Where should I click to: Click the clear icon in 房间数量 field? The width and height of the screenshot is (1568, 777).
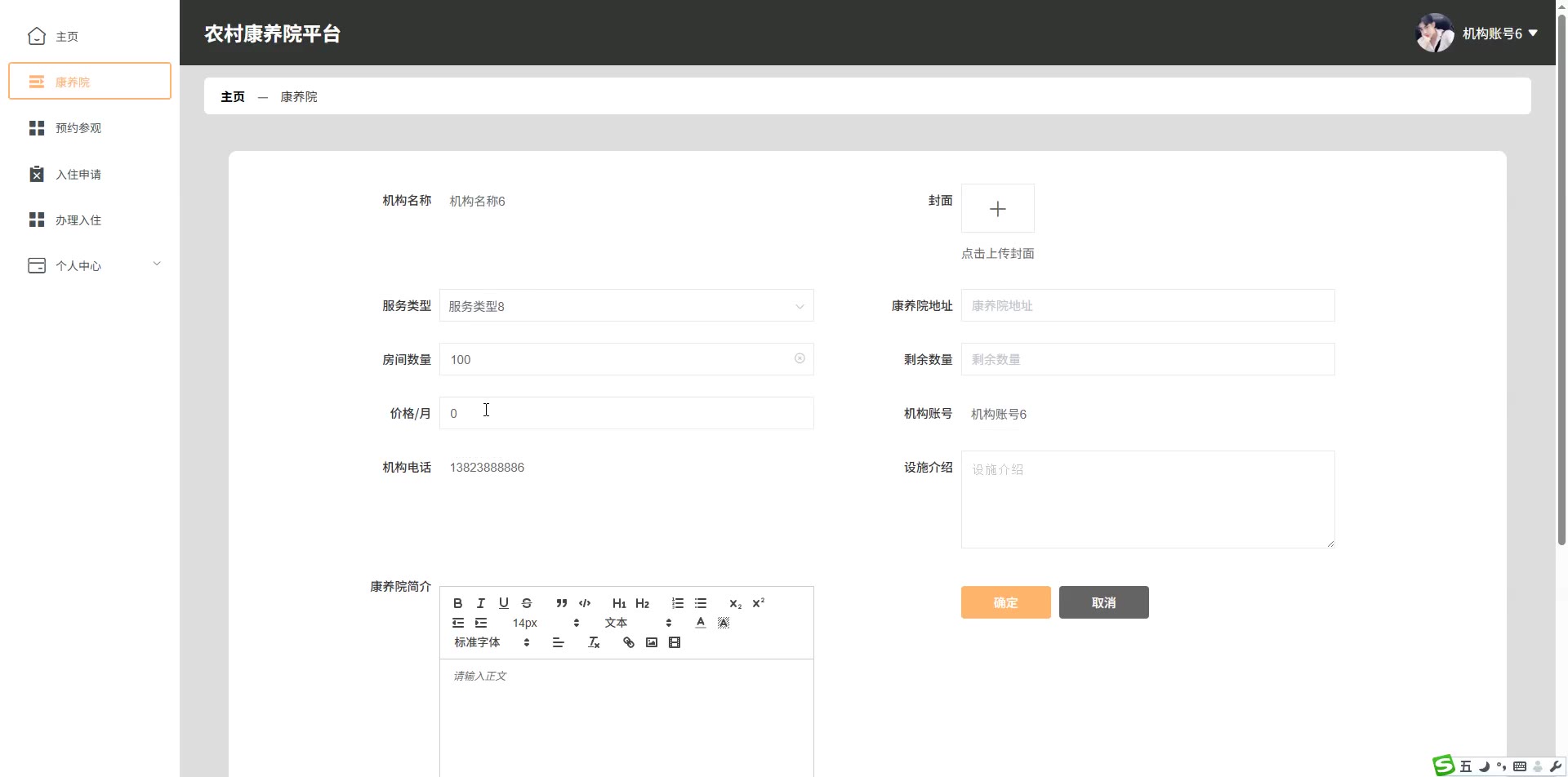point(800,358)
